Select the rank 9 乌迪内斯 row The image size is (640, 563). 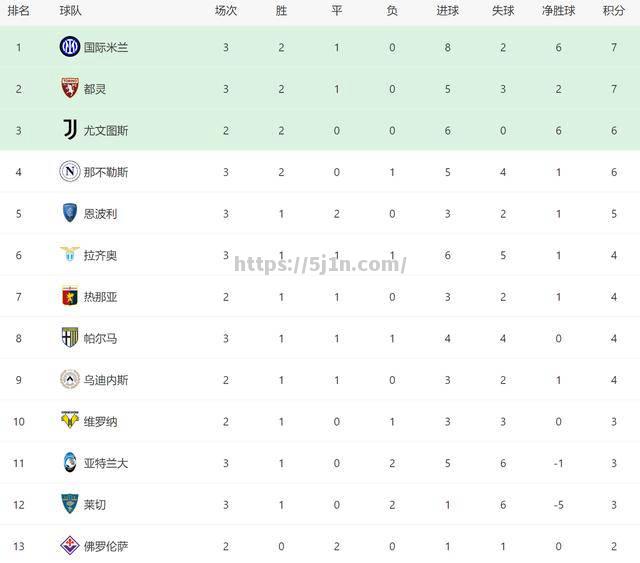point(320,380)
